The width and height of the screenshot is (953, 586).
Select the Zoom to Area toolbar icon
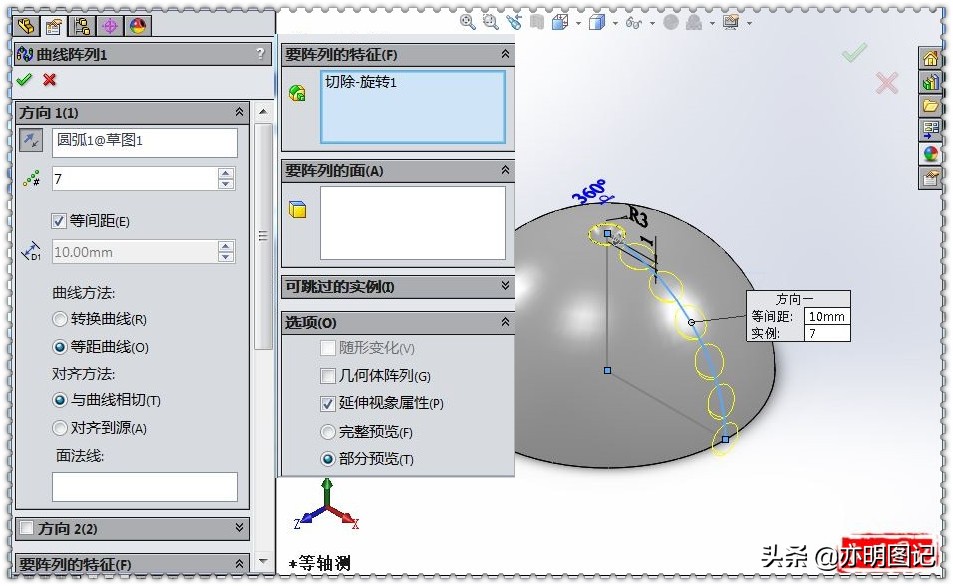tap(488, 22)
